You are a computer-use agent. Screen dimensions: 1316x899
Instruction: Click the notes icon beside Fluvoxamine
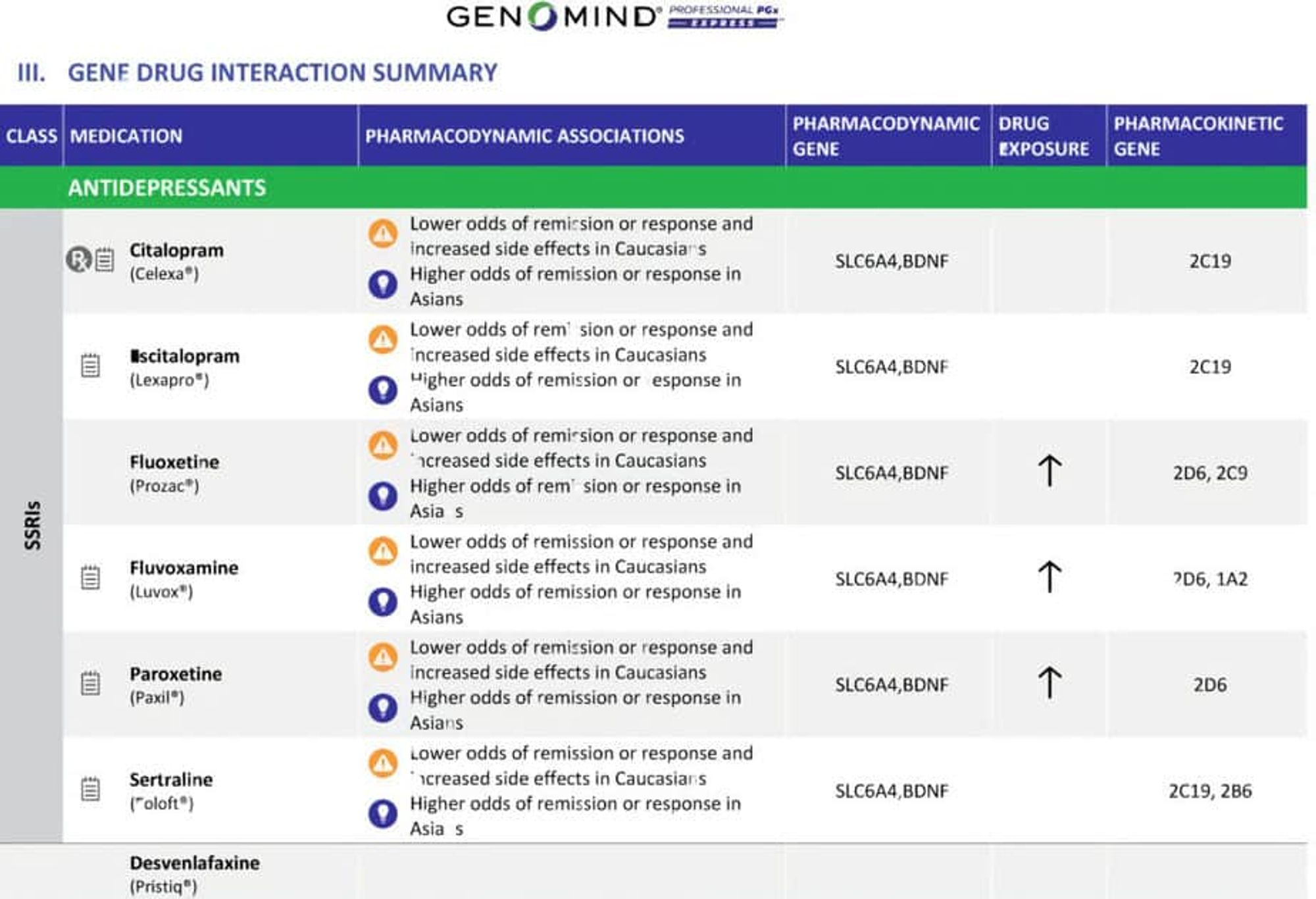click(x=90, y=577)
